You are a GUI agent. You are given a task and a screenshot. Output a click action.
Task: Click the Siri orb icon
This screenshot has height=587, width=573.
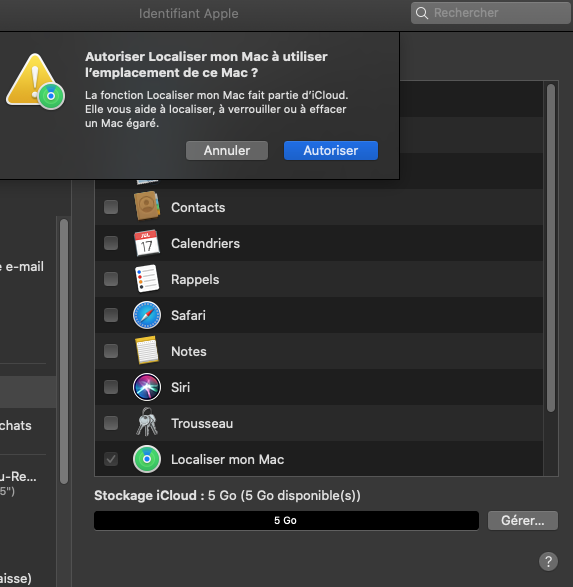pyautogui.click(x=147, y=387)
